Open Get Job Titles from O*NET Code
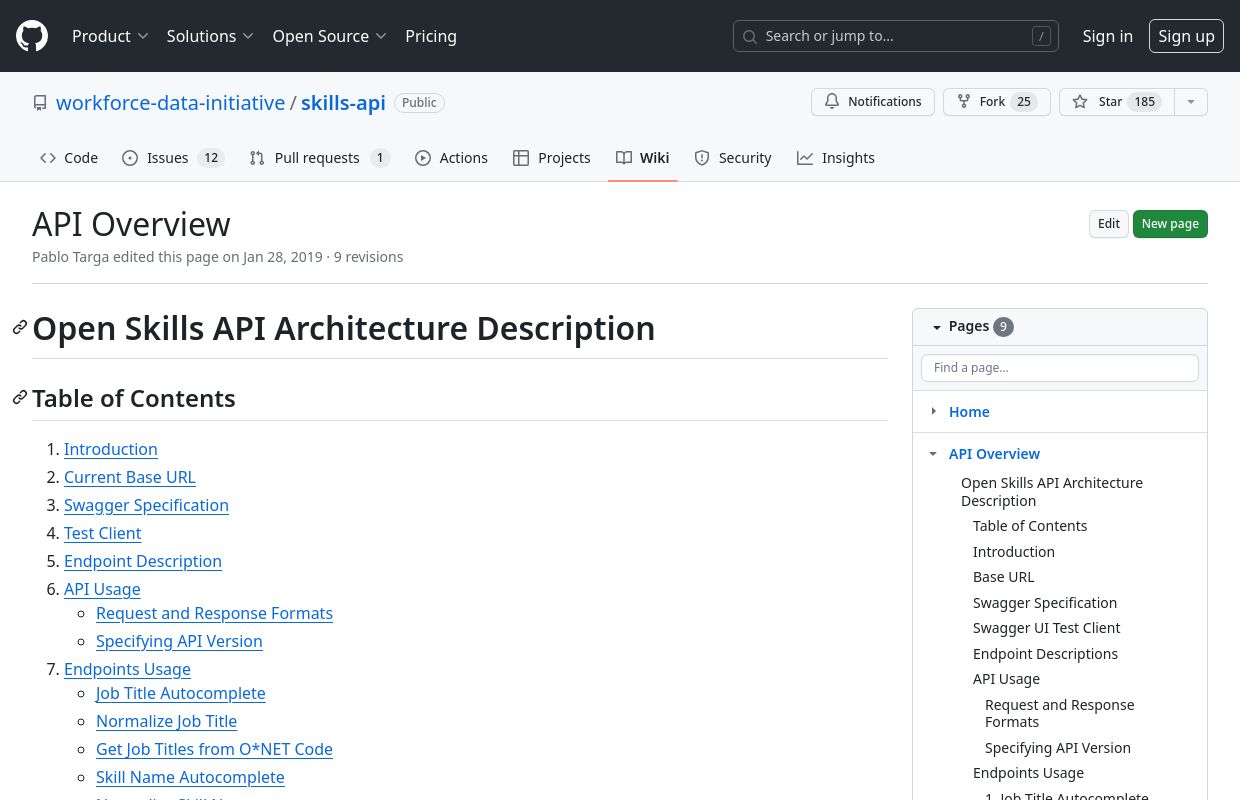Screen dimensions: 1240x800 point(214,749)
